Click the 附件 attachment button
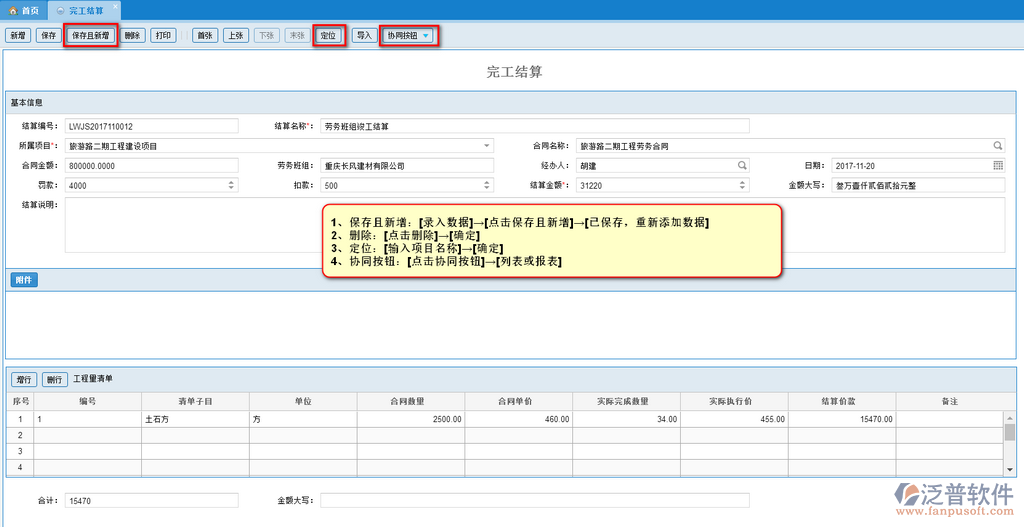 click(24, 280)
